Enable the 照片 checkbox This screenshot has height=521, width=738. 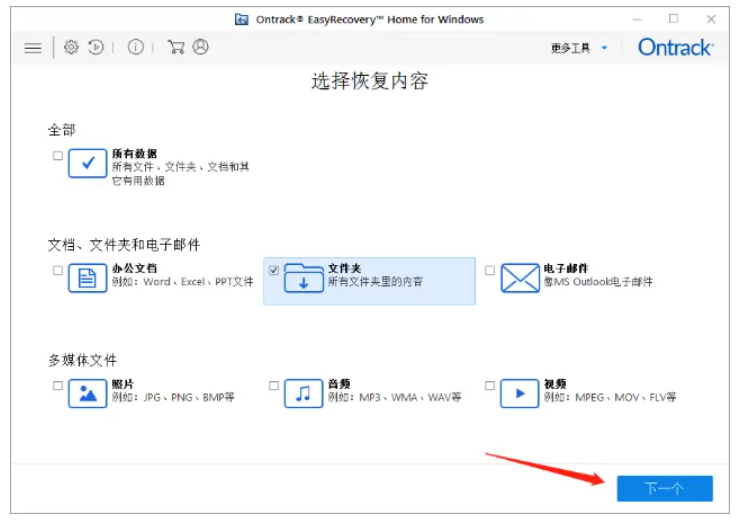click(x=58, y=385)
